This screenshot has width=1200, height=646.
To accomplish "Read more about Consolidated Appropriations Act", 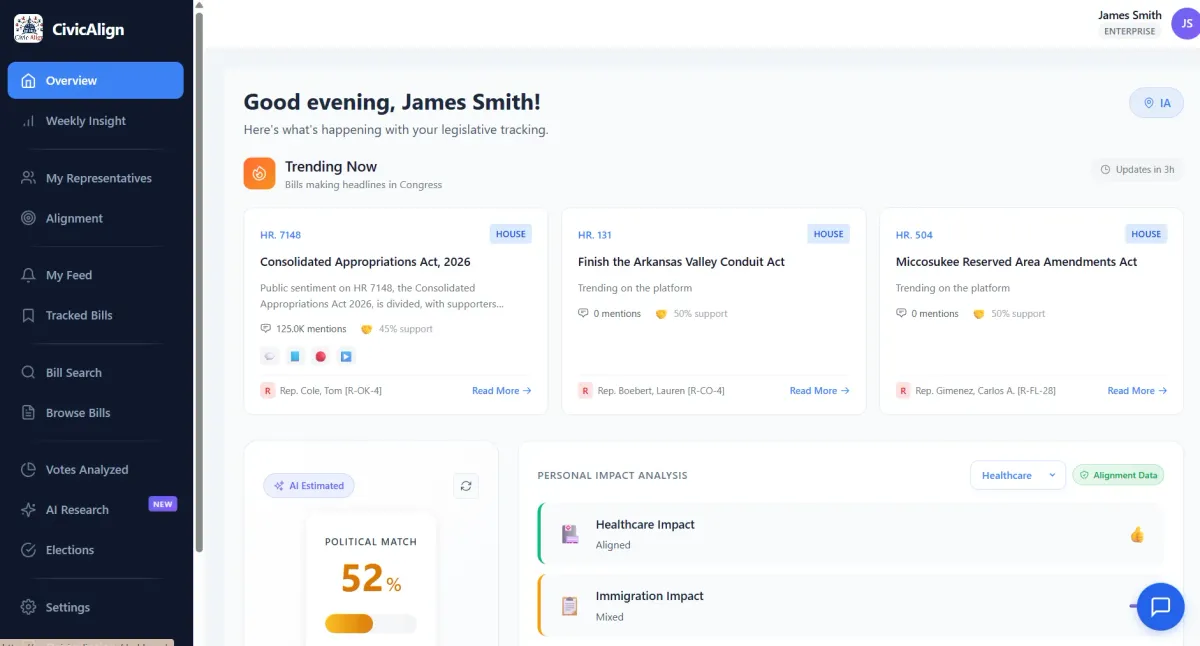I will coord(501,391).
